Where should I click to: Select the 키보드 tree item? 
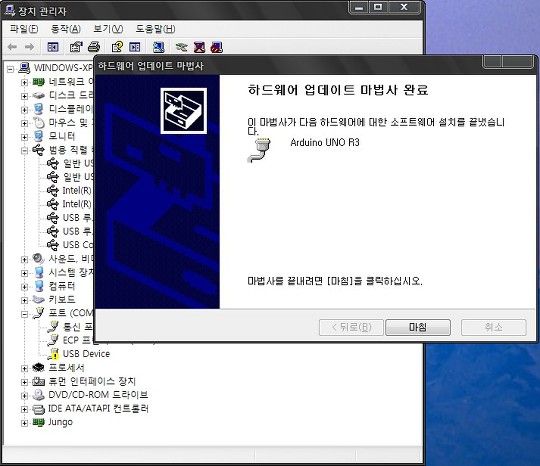pos(62,299)
